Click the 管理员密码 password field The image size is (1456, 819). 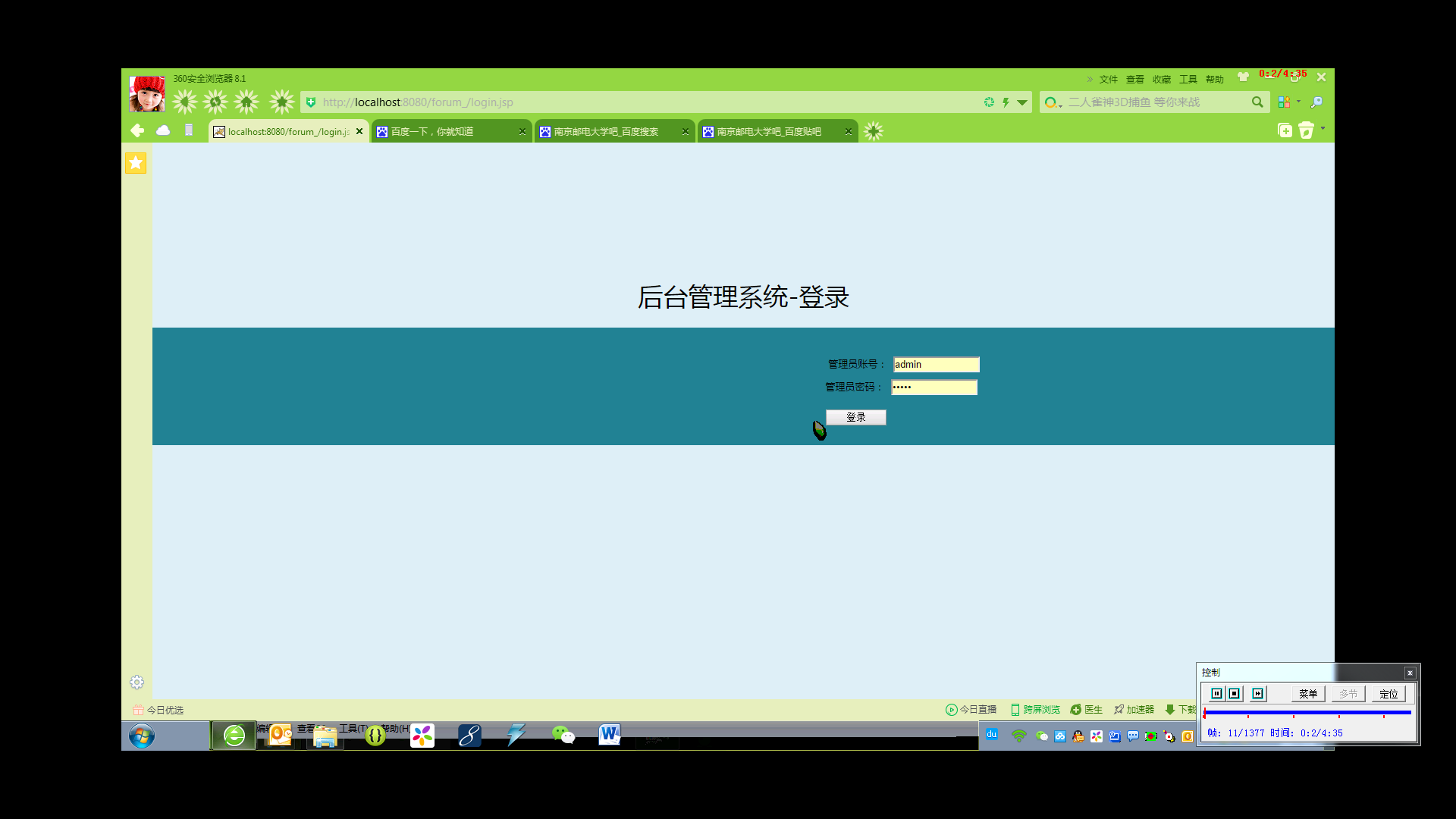(x=934, y=388)
